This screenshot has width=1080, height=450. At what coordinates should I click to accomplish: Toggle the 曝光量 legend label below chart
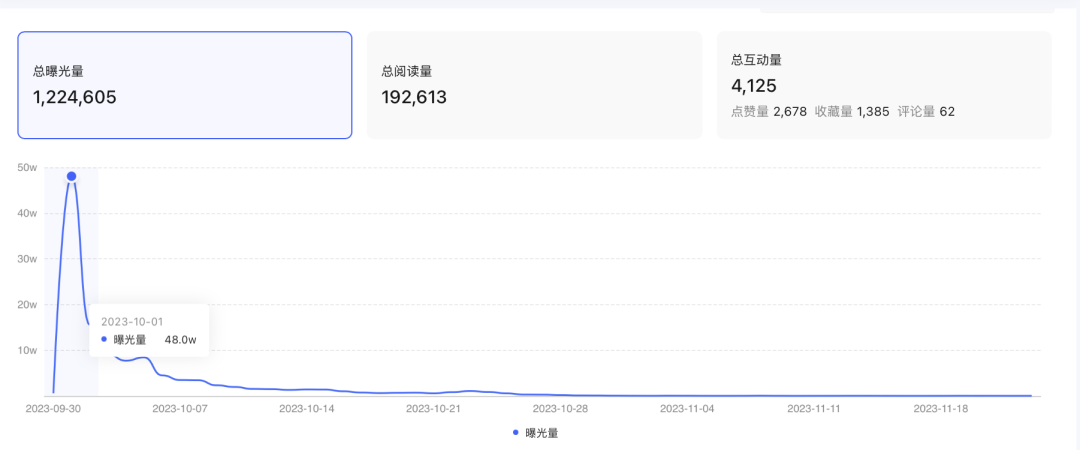pyautogui.click(x=542, y=433)
